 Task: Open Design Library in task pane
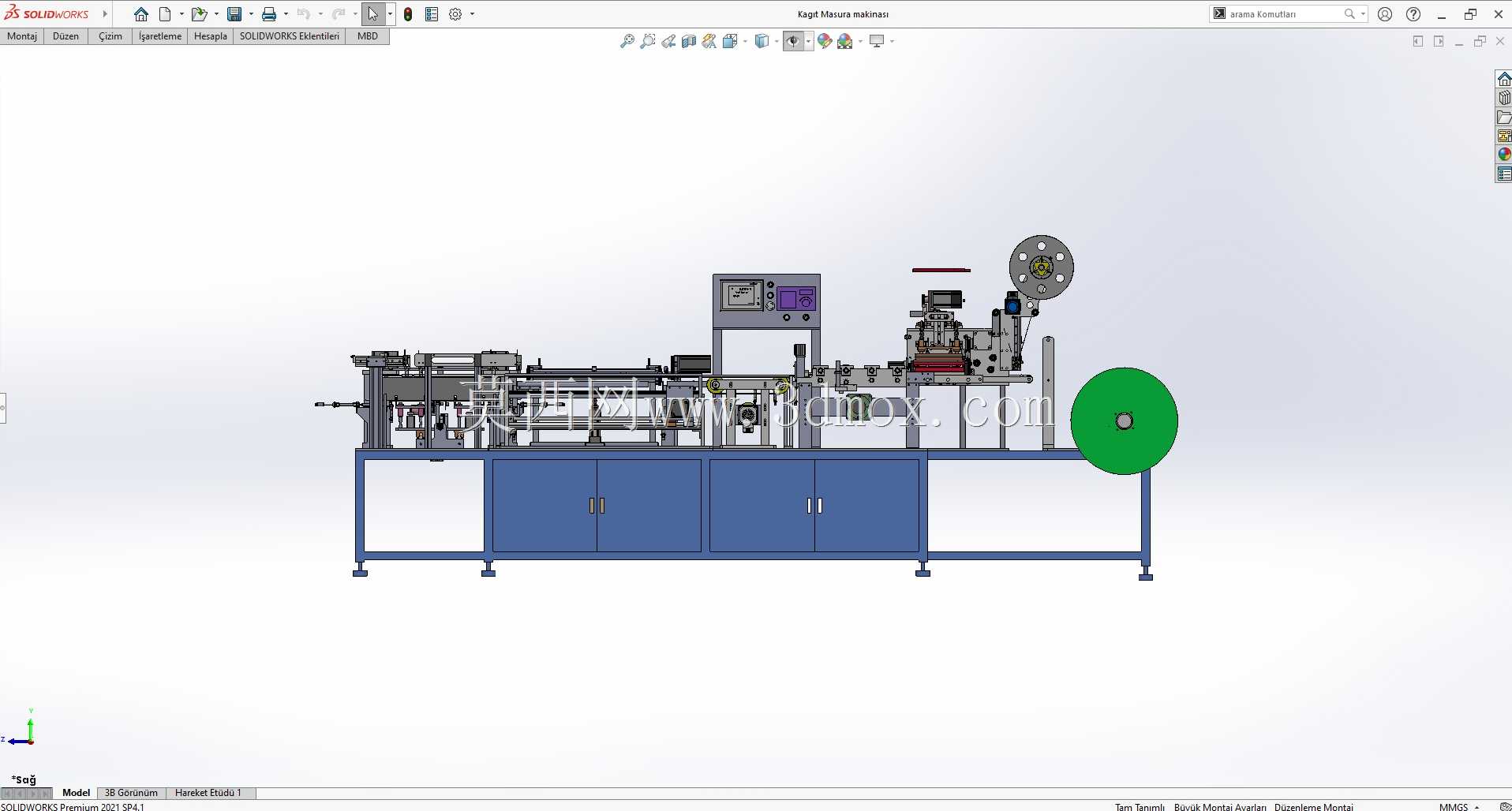click(1504, 98)
